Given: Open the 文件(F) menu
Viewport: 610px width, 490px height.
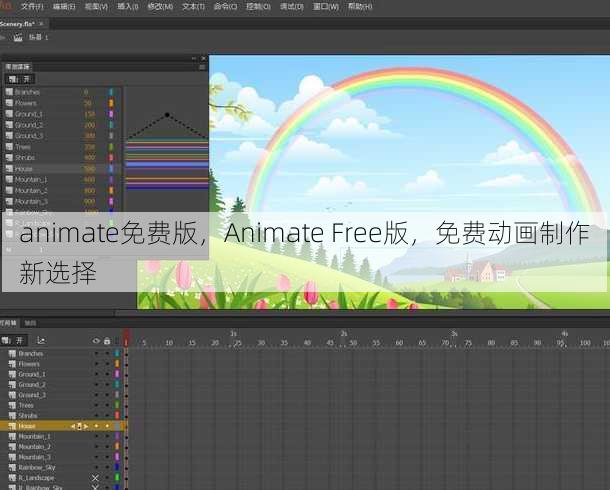Looking at the screenshot, I should [x=32, y=6].
